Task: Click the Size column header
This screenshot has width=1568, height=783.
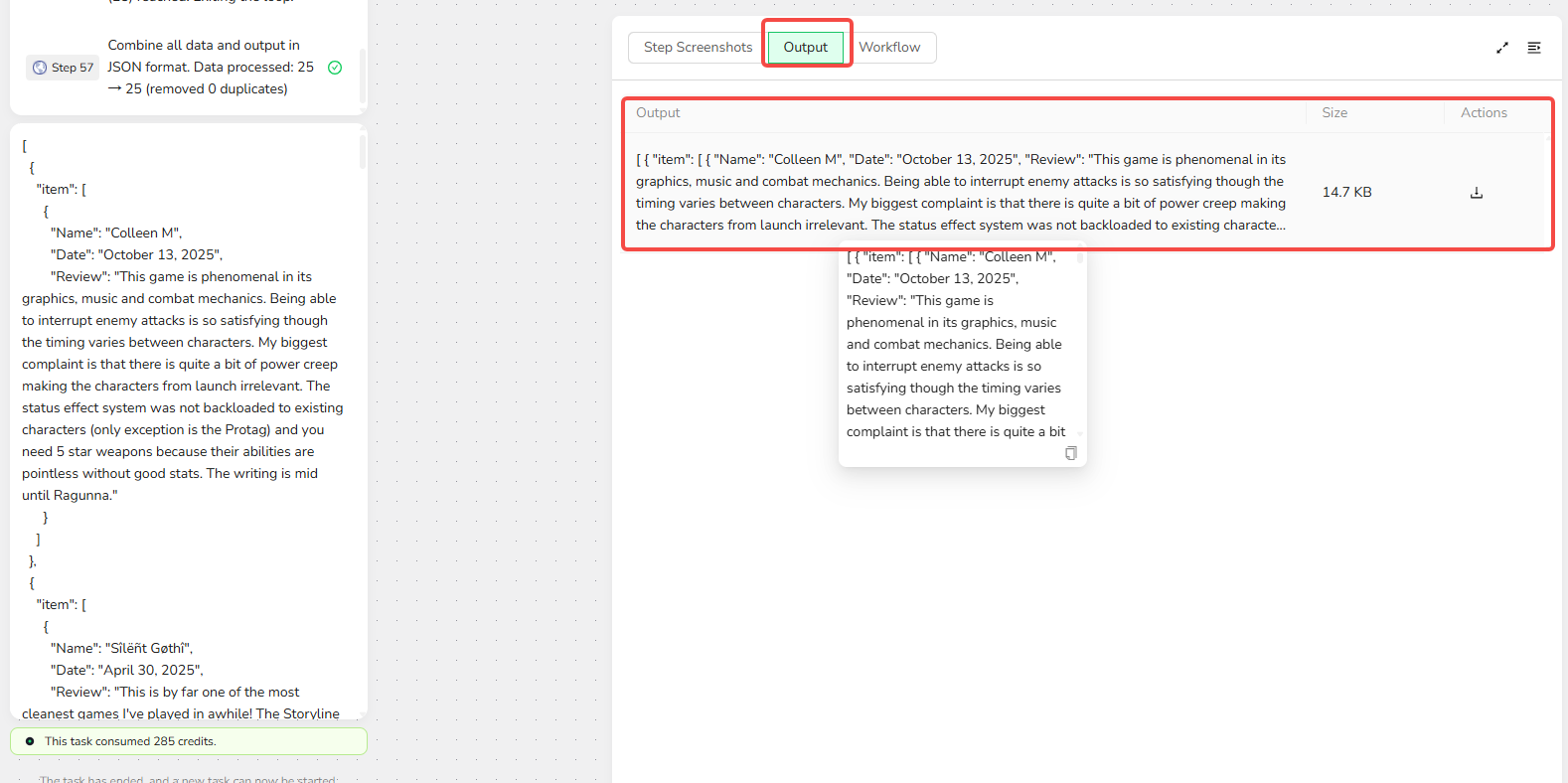Action: tap(1333, 113)
